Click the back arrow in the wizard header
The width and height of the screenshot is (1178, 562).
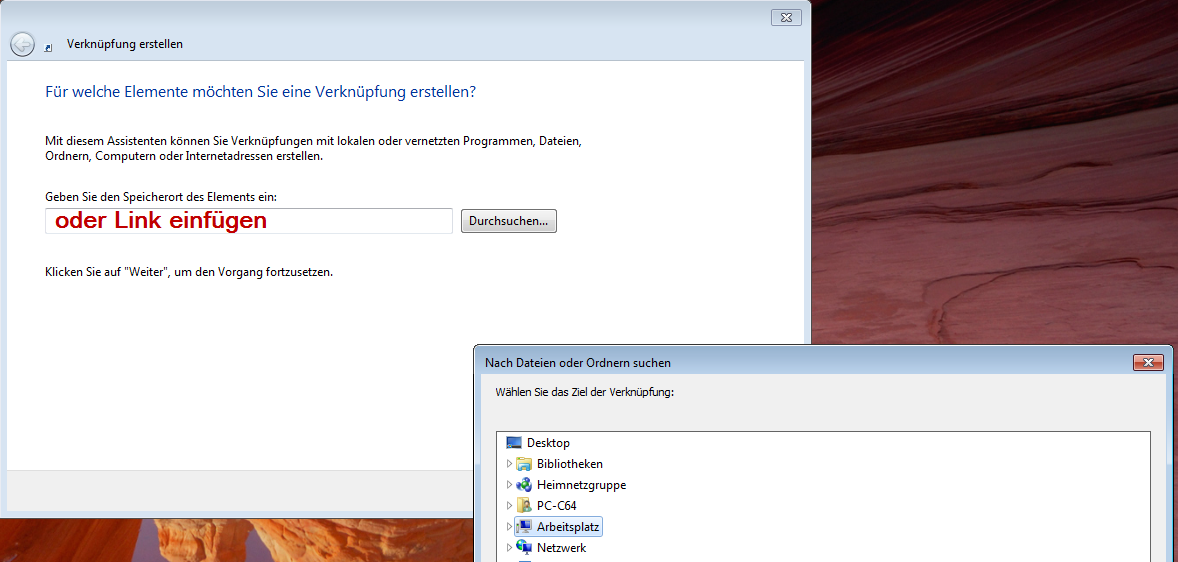coord(22,44)
